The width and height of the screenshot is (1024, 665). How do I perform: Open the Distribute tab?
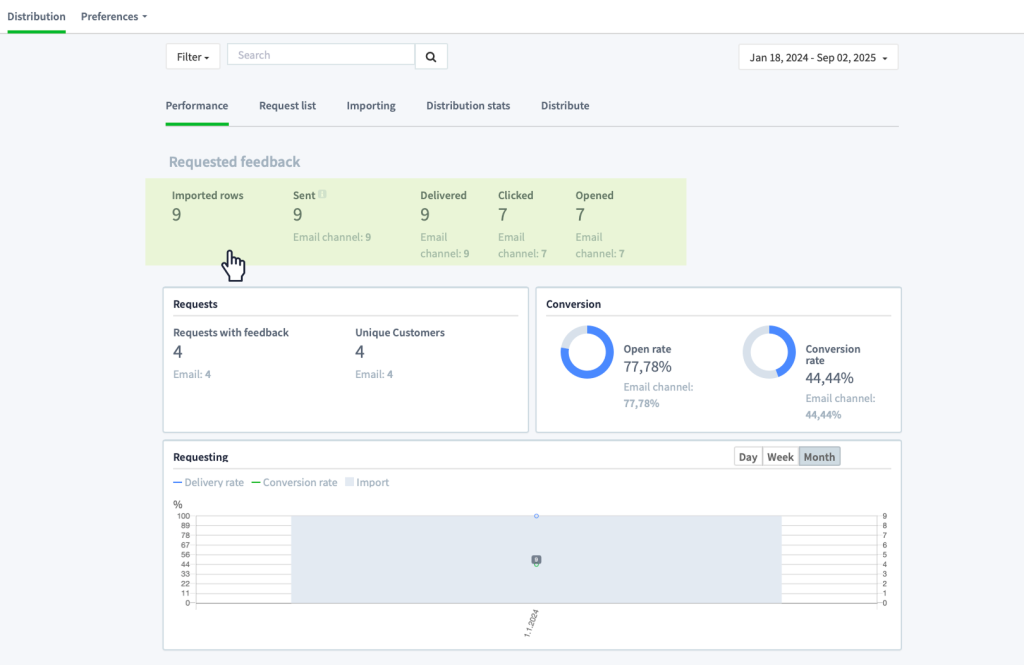[x=565, y=106]
